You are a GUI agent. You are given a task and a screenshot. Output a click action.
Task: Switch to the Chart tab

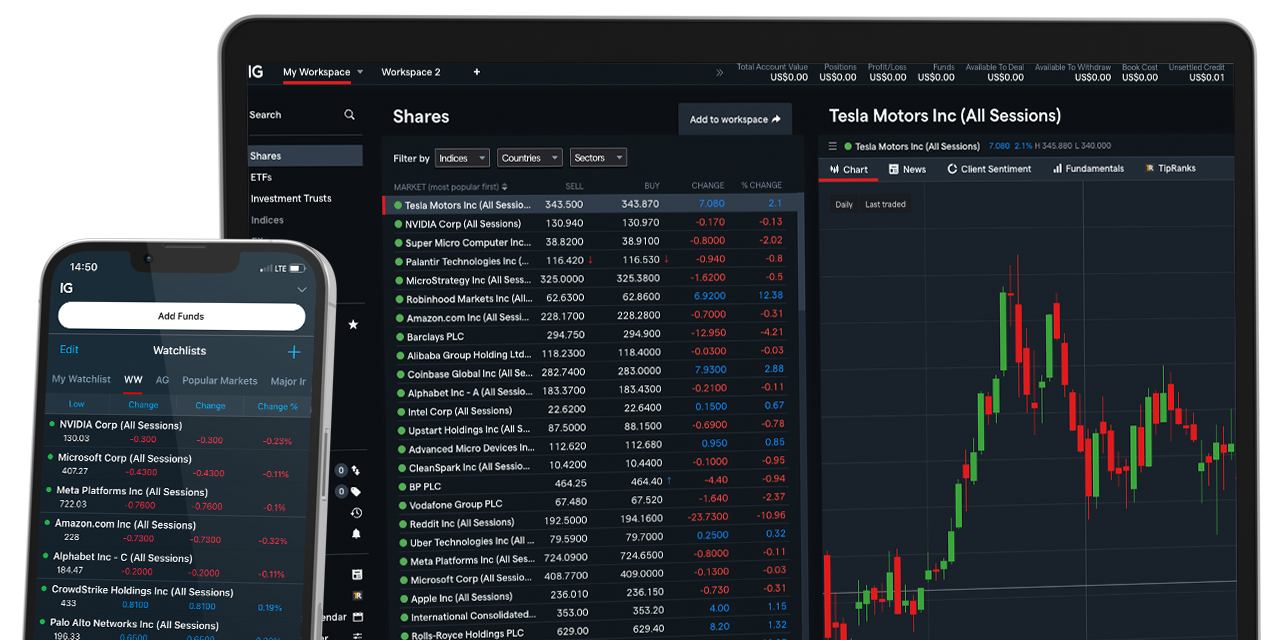tap(848, 169)
